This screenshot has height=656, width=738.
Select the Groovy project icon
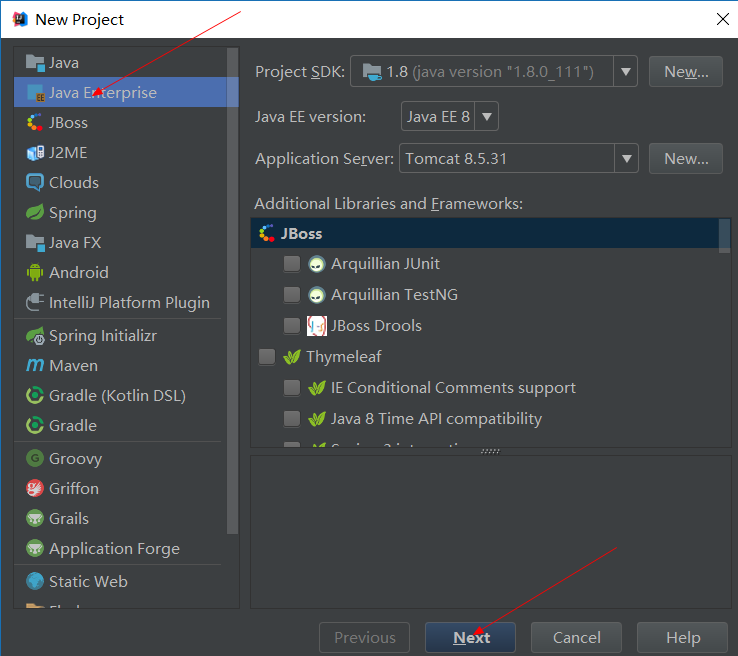[35, 459]
